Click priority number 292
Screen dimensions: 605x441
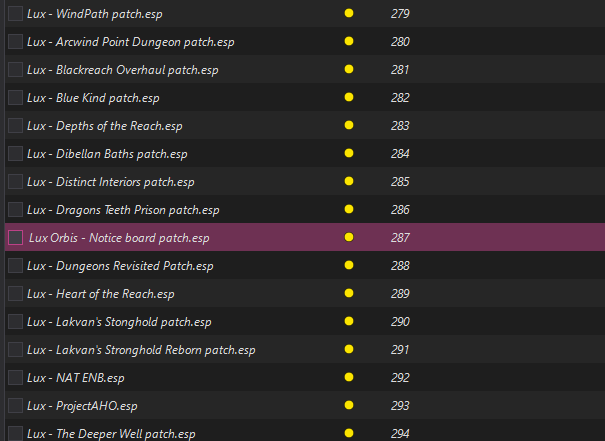click(400, 378)
